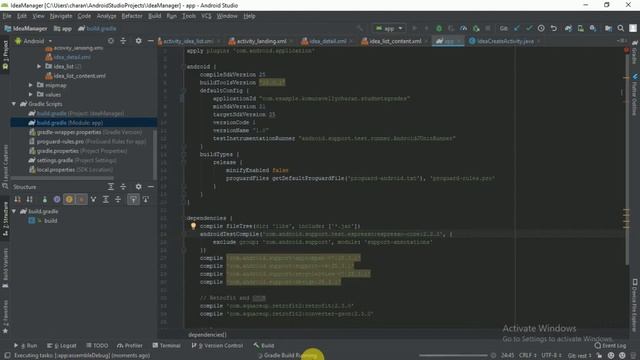Click the Commit checkmark icon in toolbar
This screenshot has height=360, width=640.
click(x=529, y=28)
